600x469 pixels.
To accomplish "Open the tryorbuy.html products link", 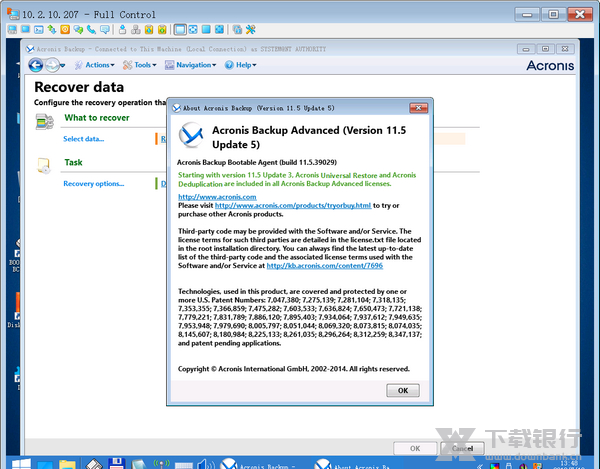I will coord(293,205).
